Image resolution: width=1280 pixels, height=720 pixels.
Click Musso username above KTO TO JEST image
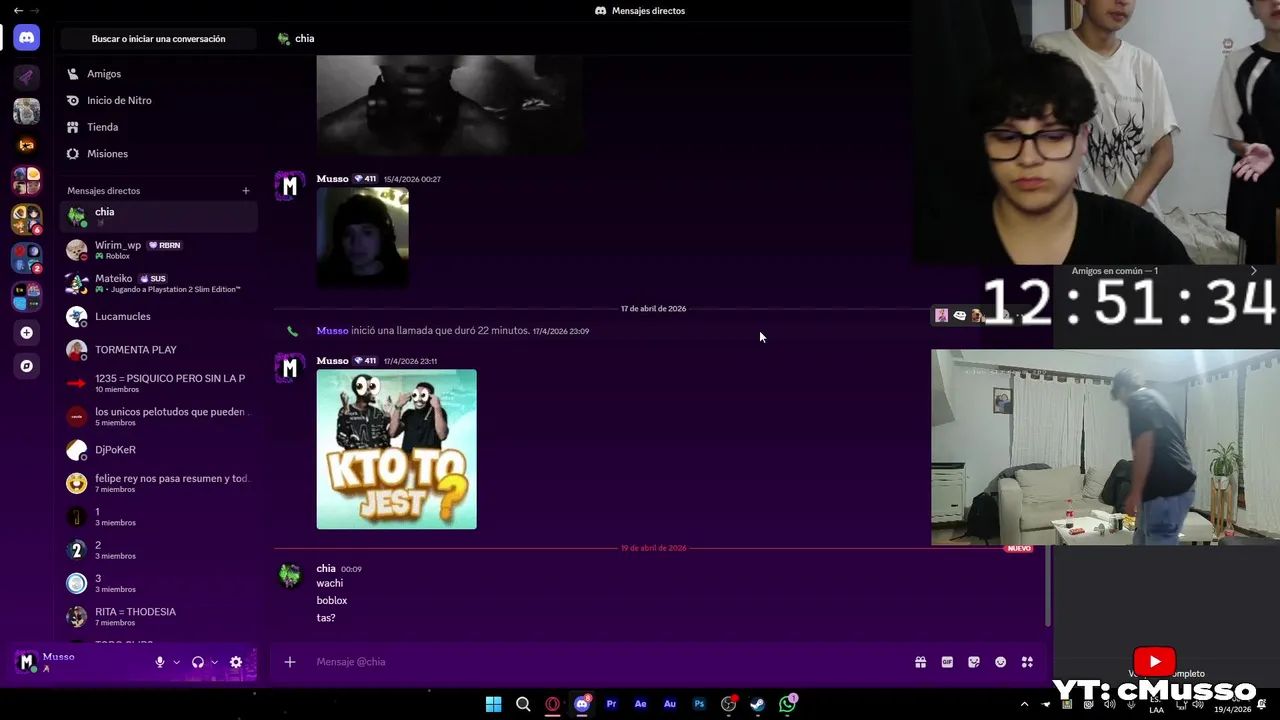pos(332,361)
